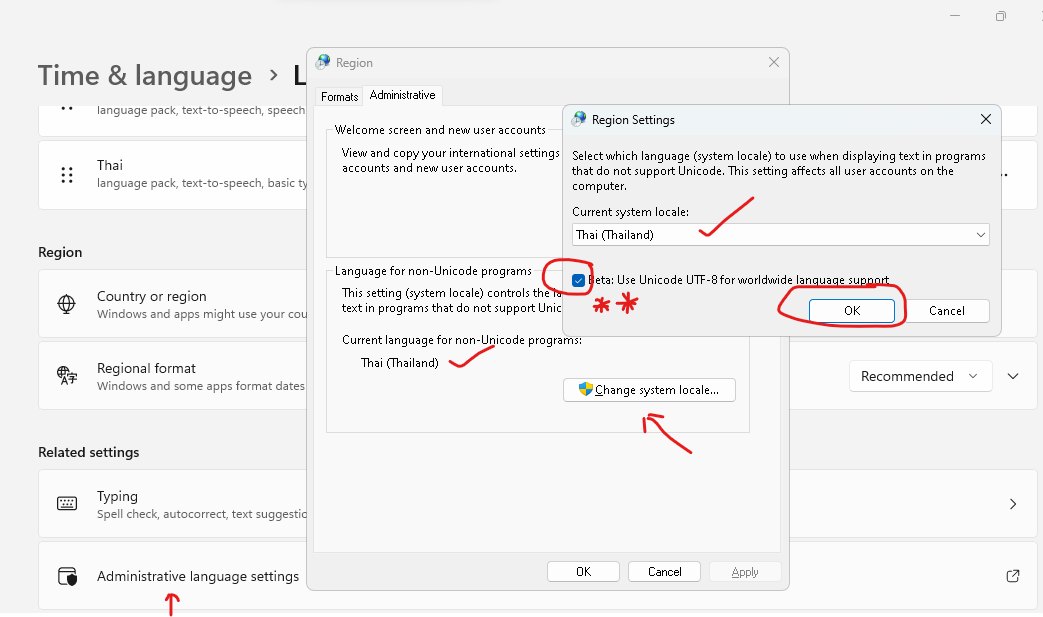
Task: Click the Administrative language settings shield icon
Action: [x=67, y=576]
